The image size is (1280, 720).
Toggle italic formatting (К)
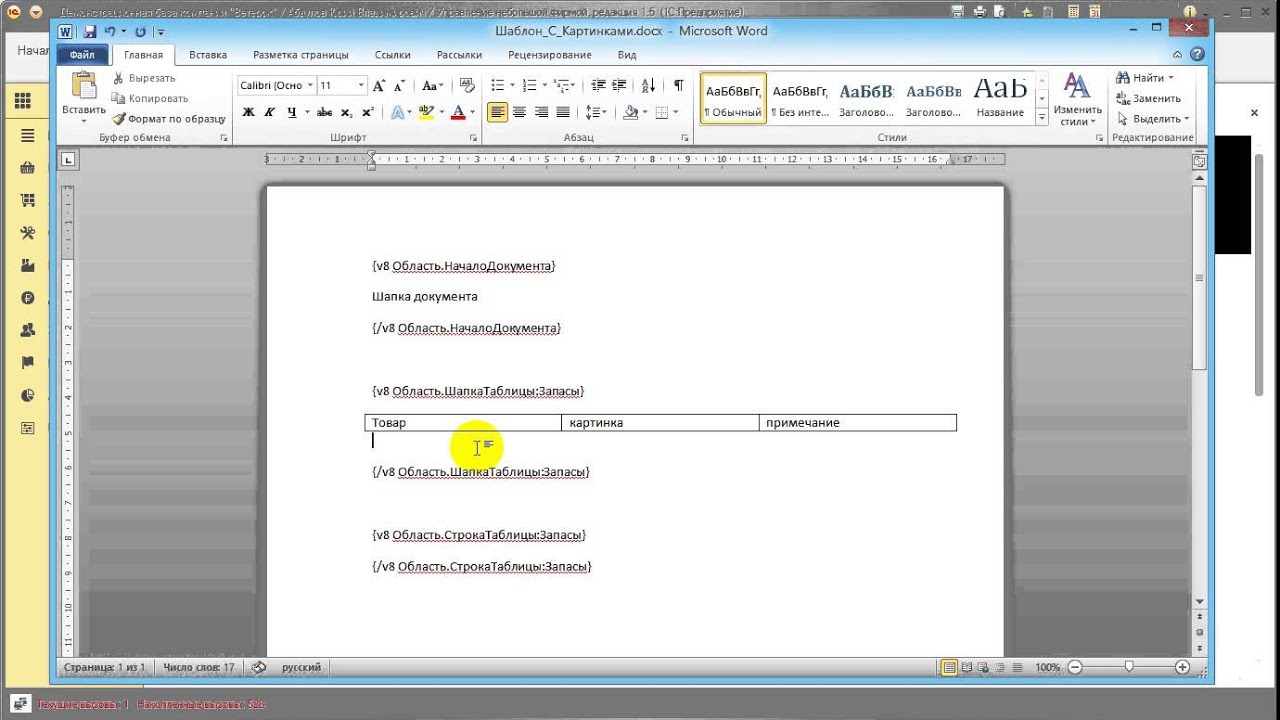pos(270,112)
